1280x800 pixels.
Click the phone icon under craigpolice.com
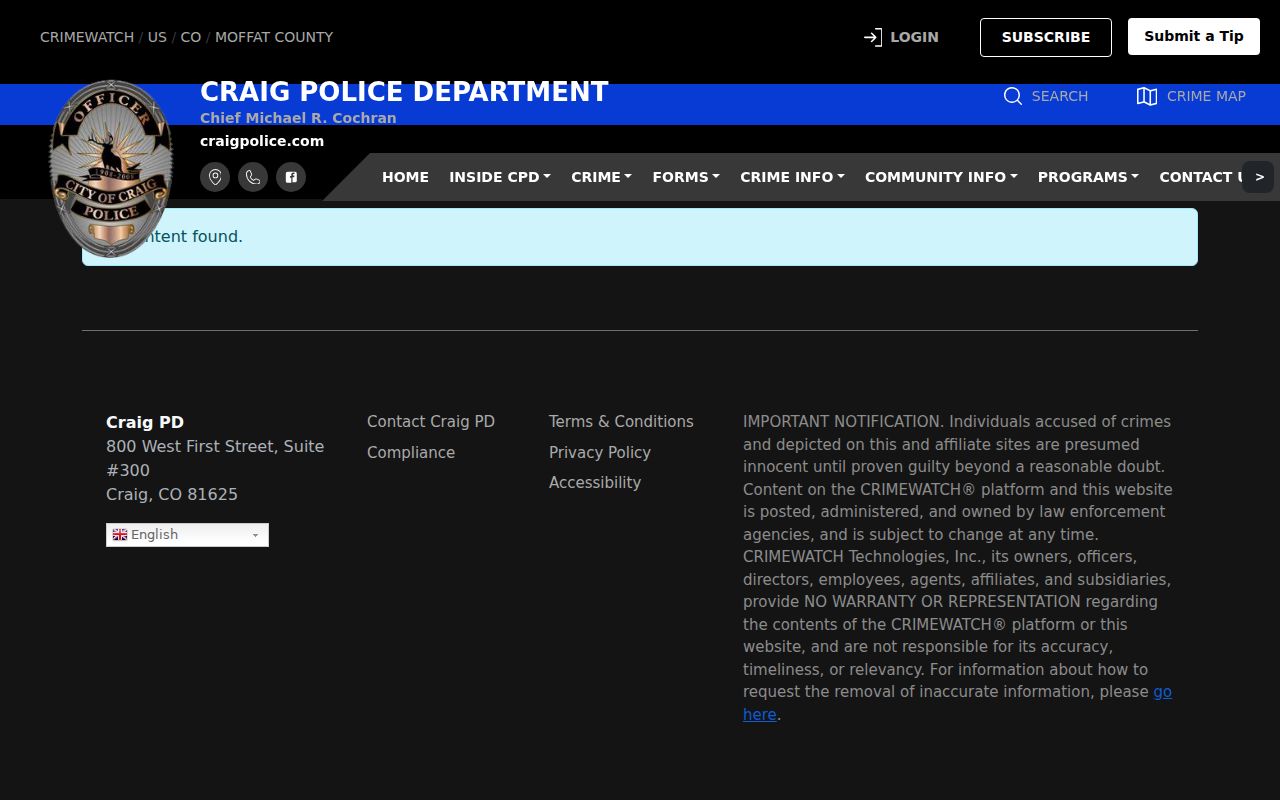[x=253, y=177]
